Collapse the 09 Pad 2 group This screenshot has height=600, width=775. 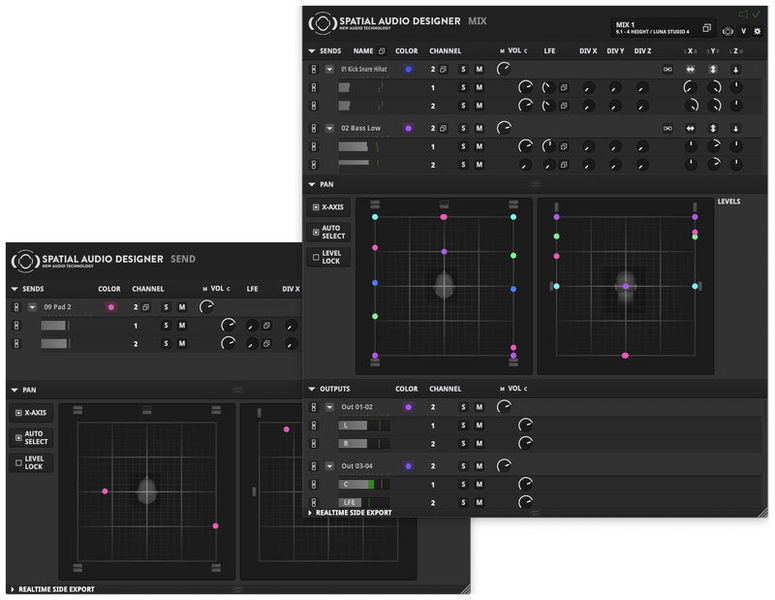(x=32, y=307)
